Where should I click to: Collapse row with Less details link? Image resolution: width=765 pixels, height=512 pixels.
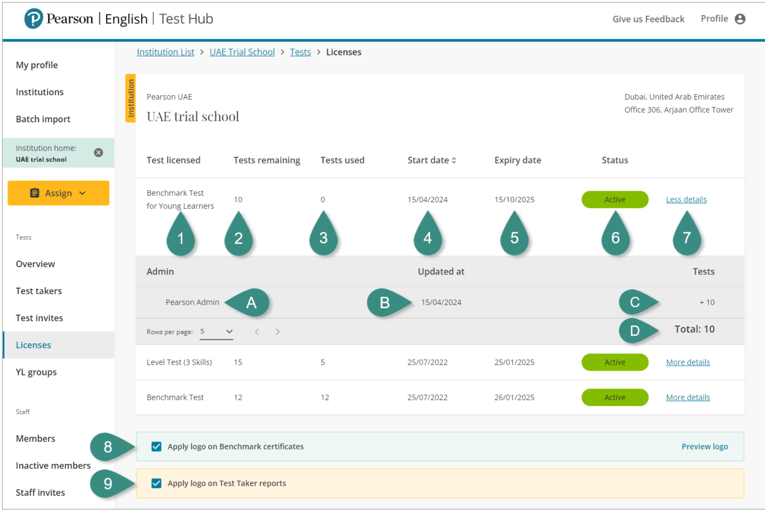pos(686,200)
